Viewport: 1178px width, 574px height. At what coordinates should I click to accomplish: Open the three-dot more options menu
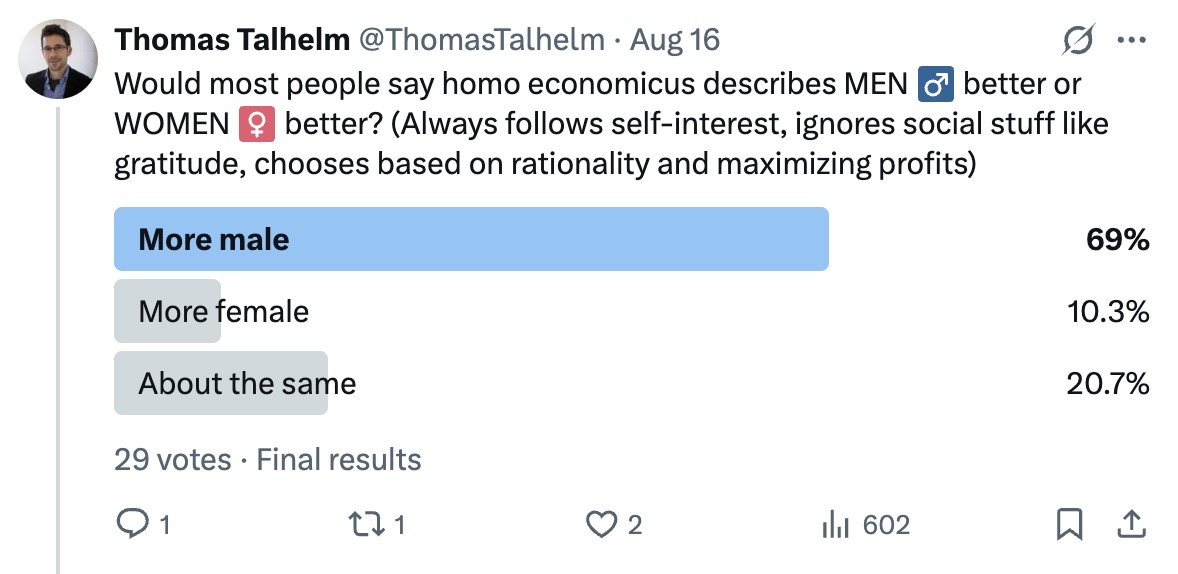(x=1131, y=41)
